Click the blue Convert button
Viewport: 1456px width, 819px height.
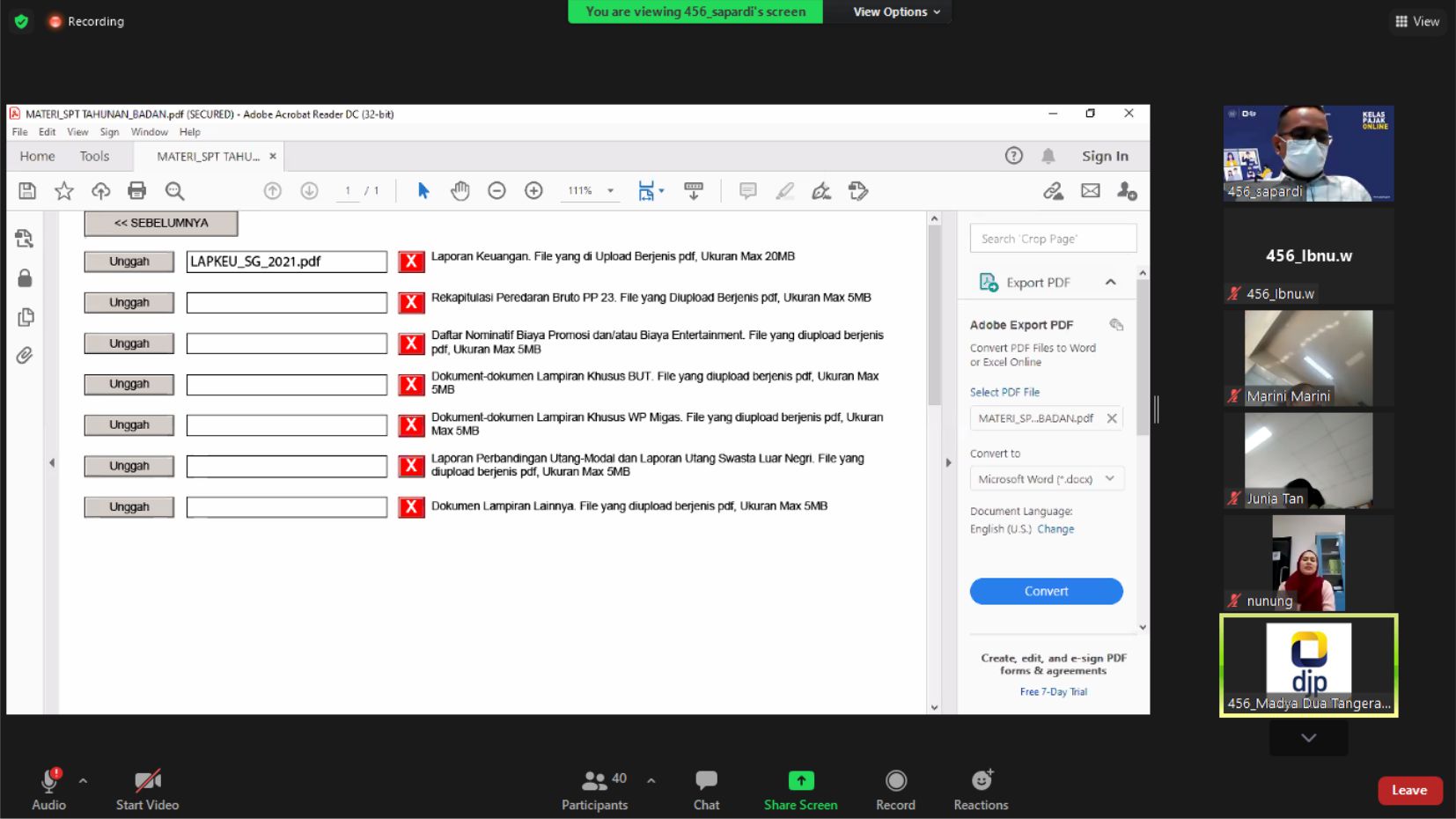click(x=1046, y=592)
